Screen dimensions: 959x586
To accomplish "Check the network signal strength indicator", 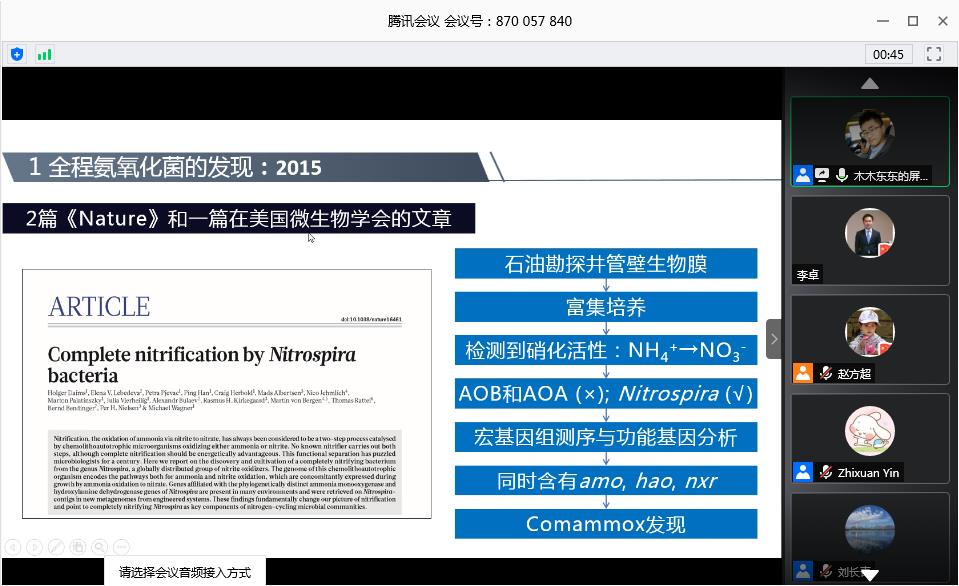I will click(44, 54).
